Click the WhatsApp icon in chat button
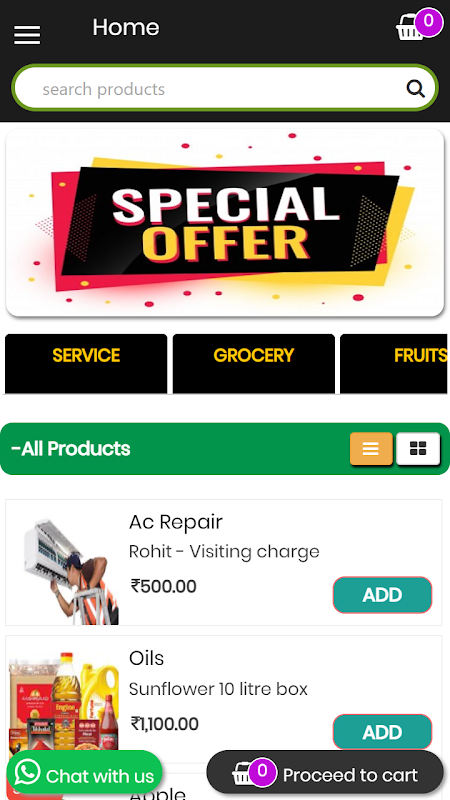450x800 pixels. click(x=28, y=772)
